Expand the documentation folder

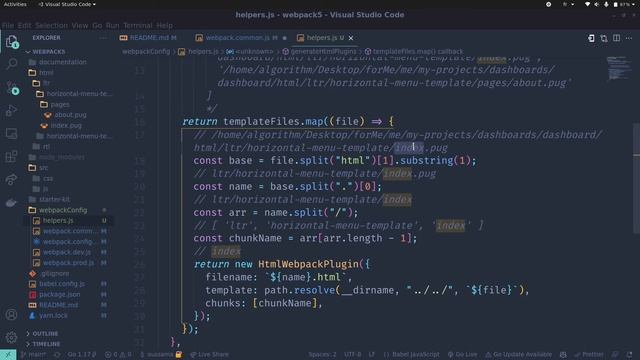tap(62, 62)
